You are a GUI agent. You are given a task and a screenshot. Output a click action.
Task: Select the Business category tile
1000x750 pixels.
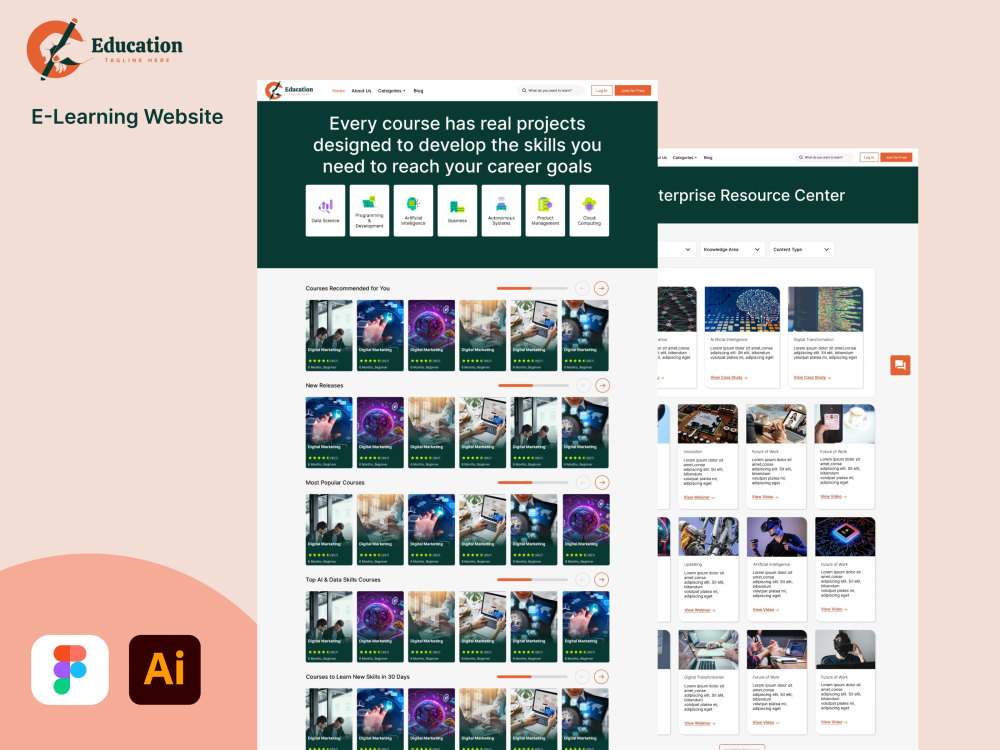tap(457, 210)
